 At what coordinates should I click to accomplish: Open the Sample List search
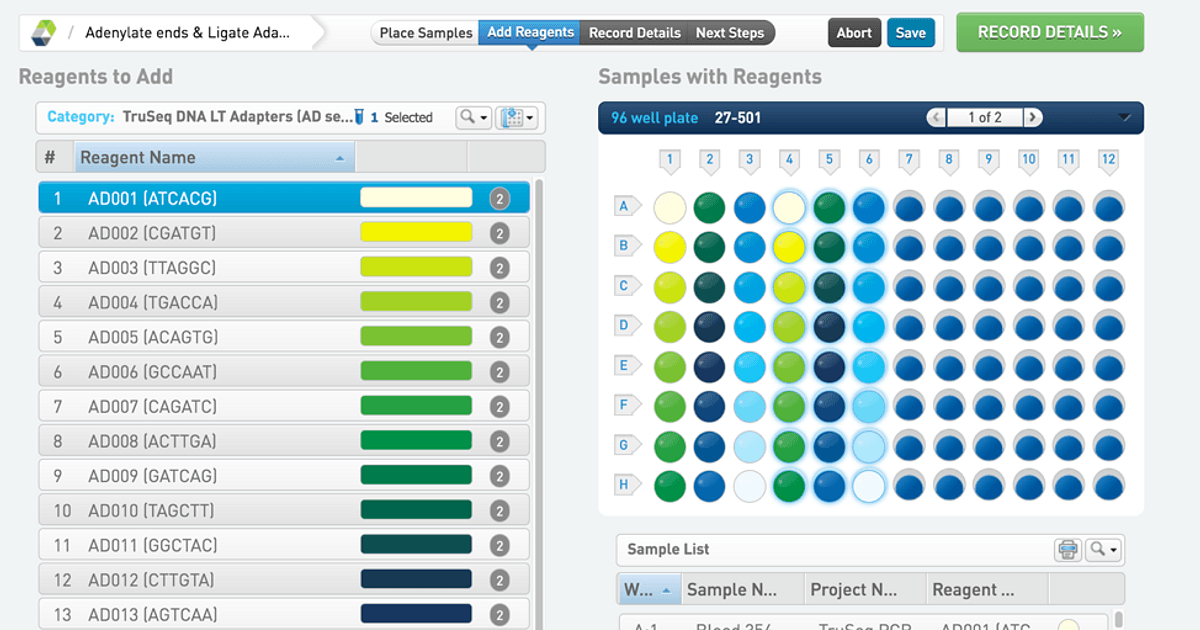tap(1097, 549)
